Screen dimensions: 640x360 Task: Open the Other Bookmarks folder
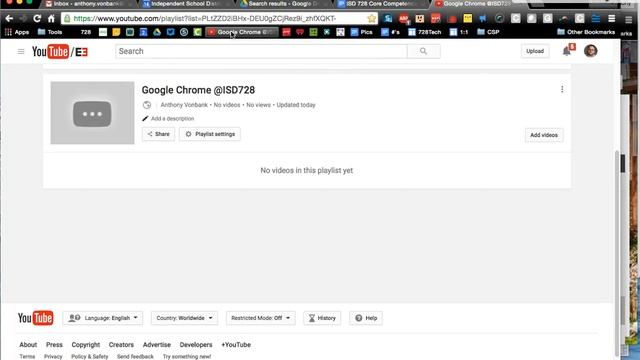coord(586,32)
